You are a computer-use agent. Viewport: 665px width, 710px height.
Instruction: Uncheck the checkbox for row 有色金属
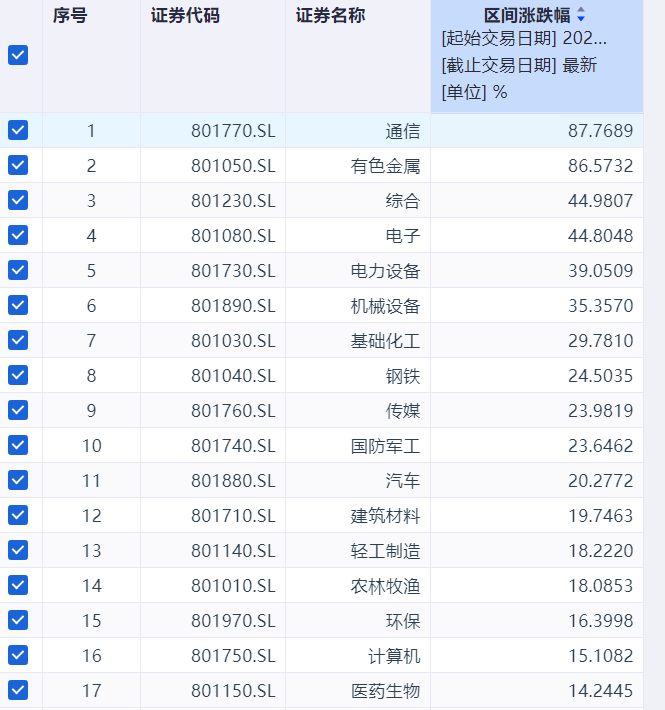(x=18, y=165)
